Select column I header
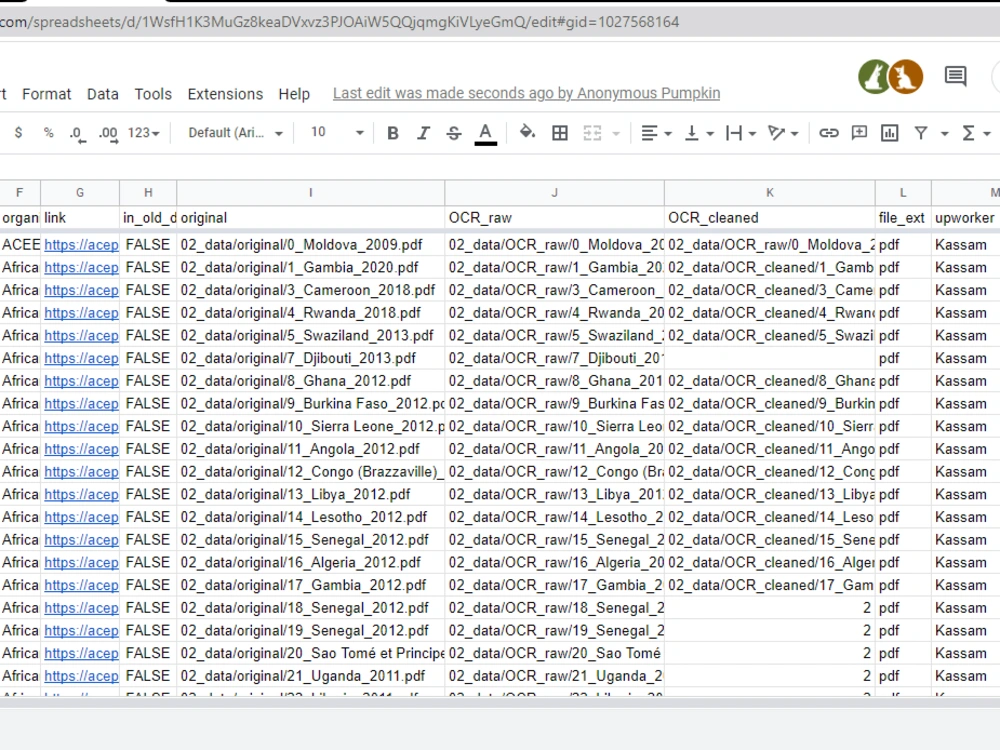The image size is (1000, 750). pos(311,193)
